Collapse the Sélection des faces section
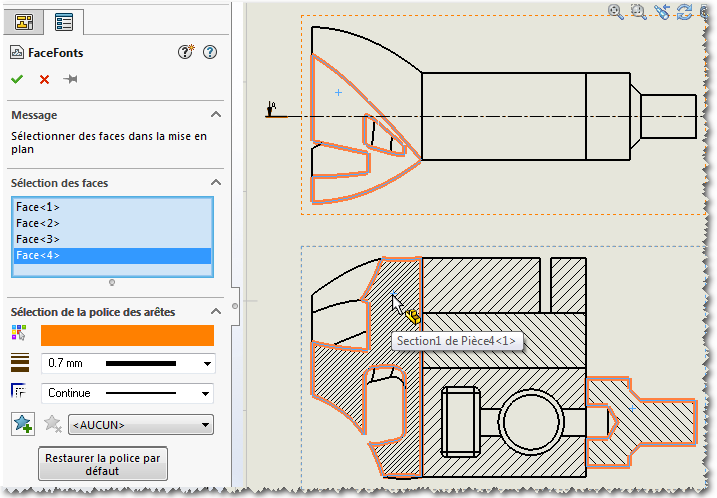 point(215,183)
